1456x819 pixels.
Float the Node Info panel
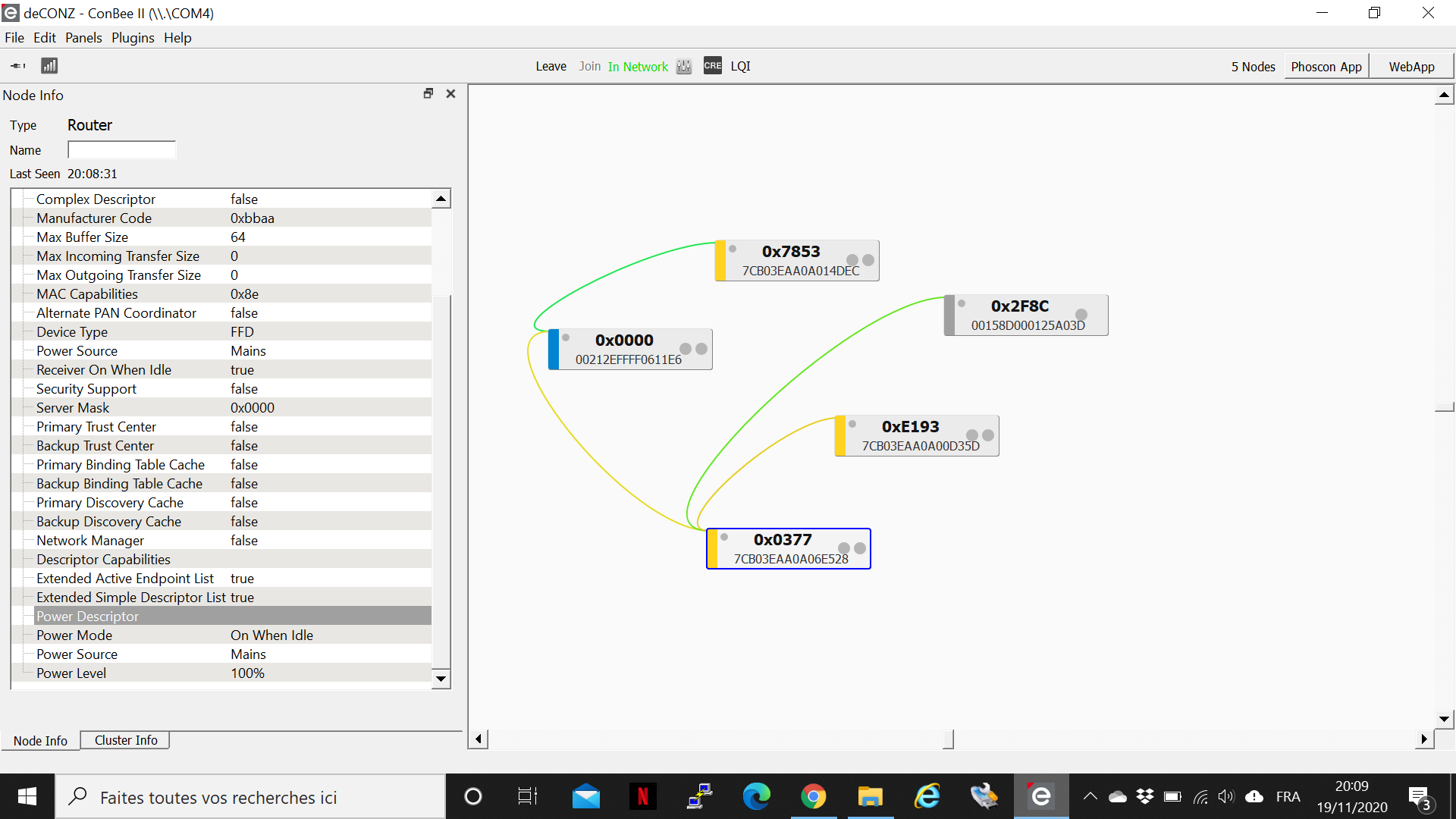pyautogui.click(x=428, y=94)
